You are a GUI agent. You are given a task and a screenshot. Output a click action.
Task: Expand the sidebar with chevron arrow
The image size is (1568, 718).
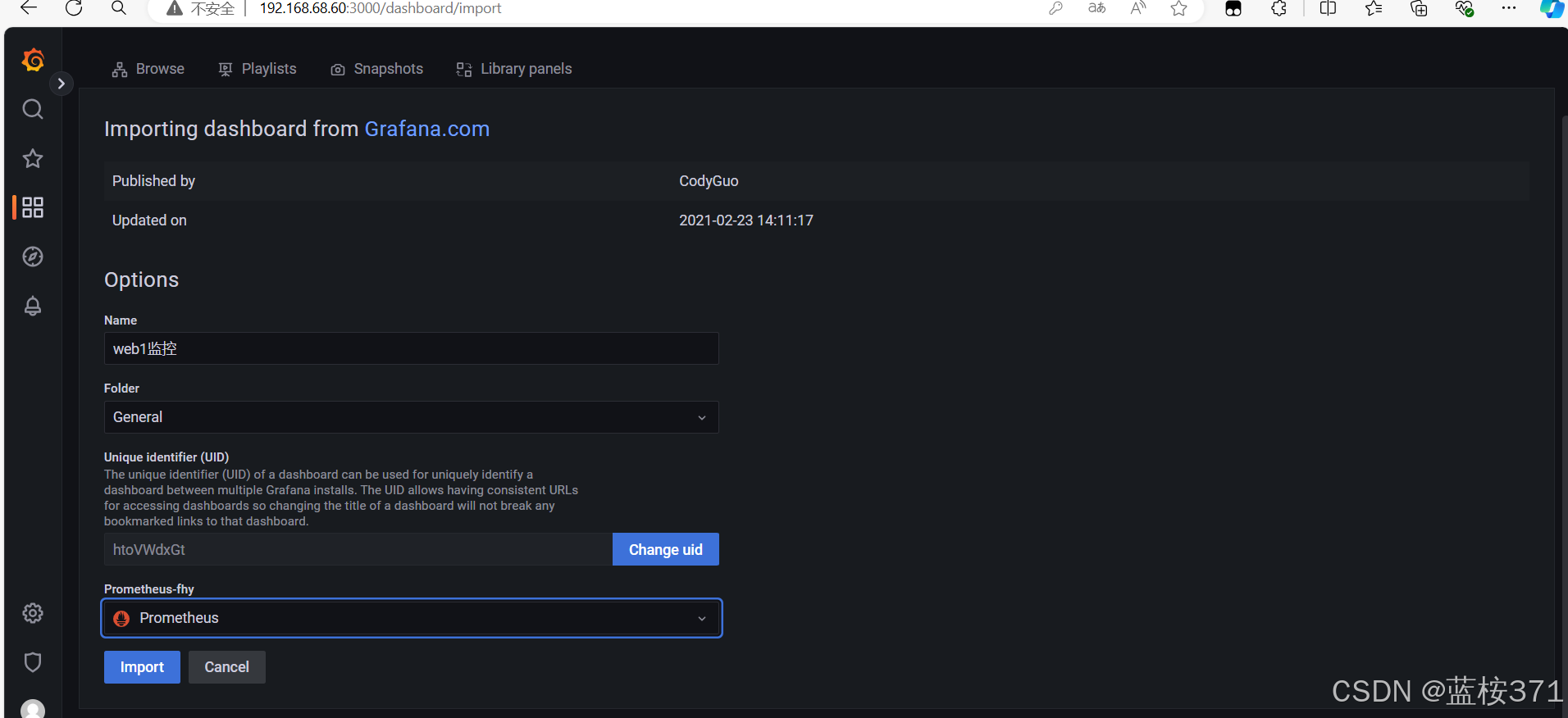coord(62,84)
